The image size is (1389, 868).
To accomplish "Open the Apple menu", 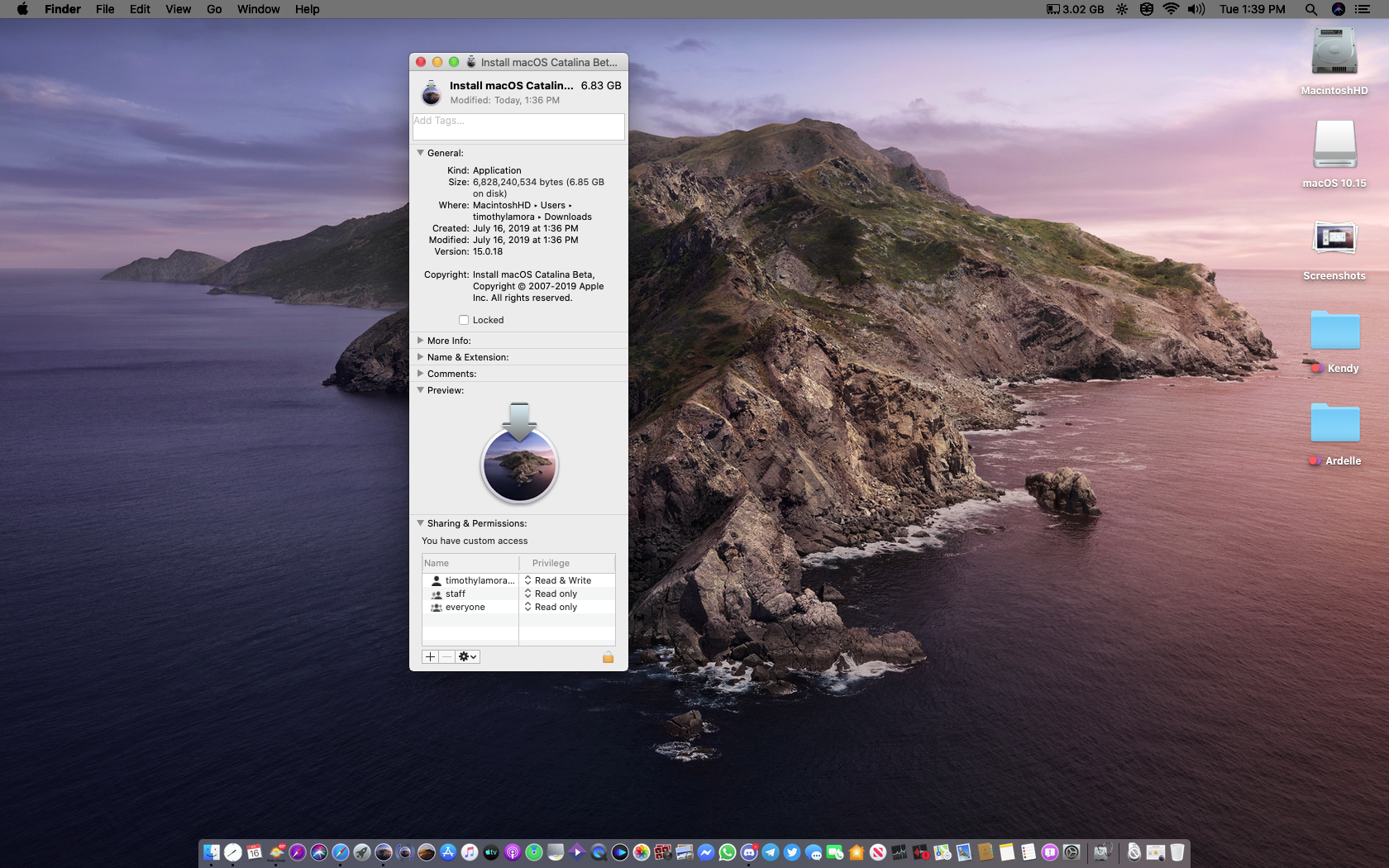I will coord(22,9).
